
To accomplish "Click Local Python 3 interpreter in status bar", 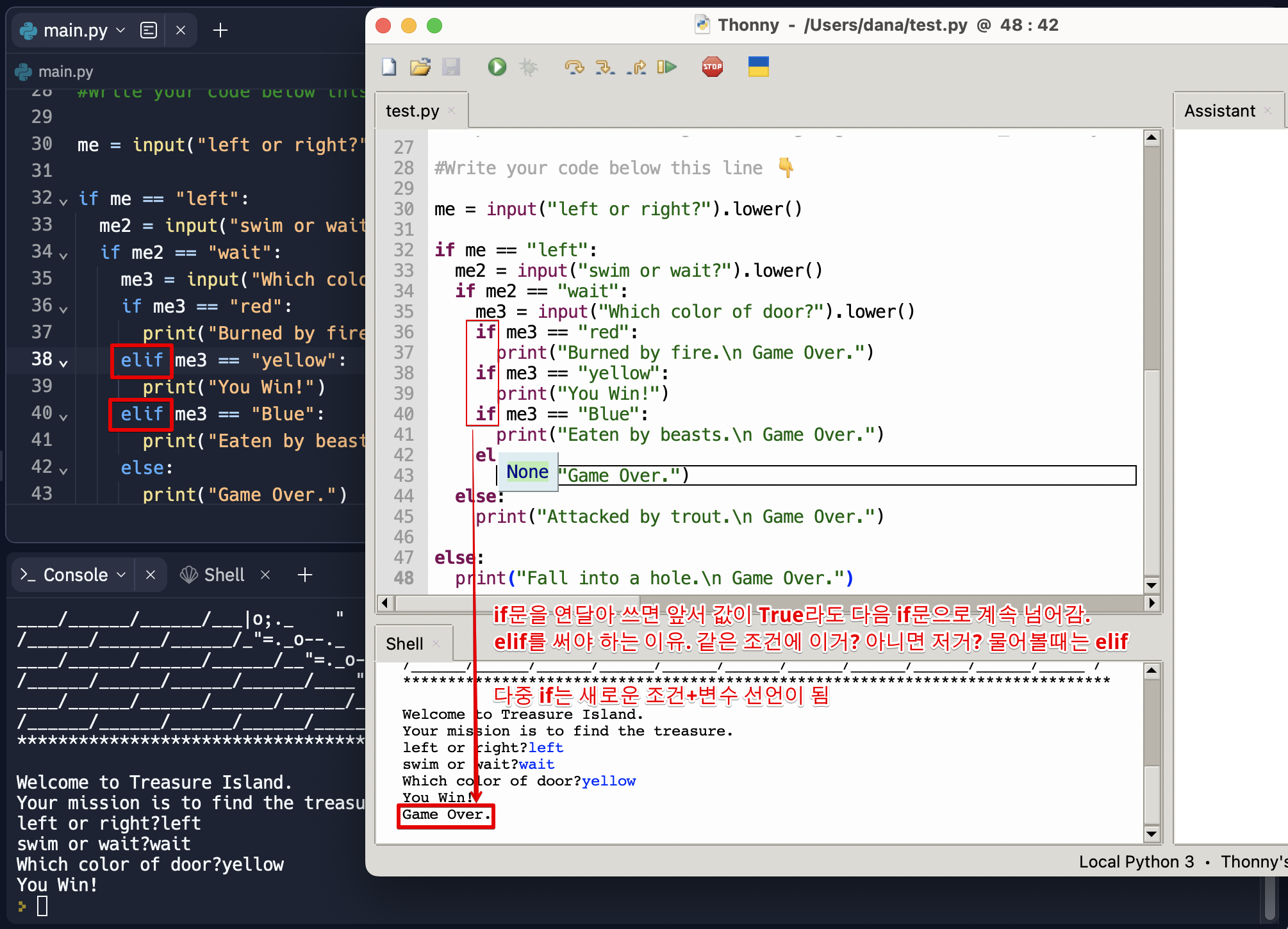I will [1136, 862].
